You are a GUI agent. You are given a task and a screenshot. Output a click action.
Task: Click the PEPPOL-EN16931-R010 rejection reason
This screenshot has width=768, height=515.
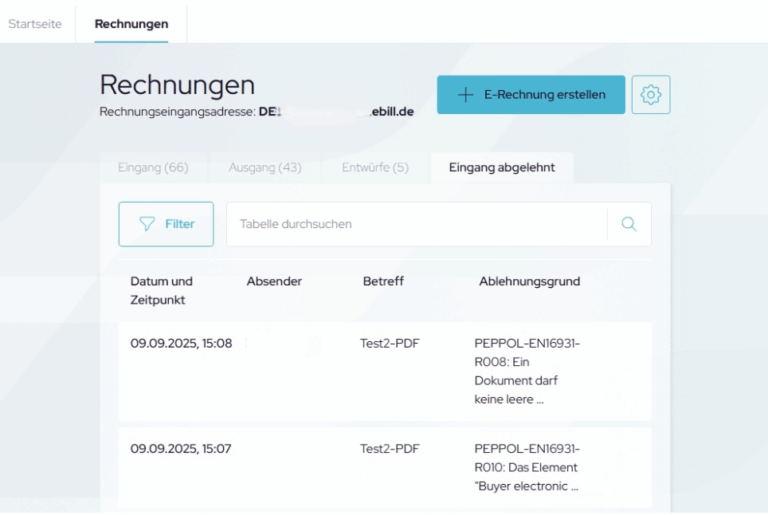[526, 467]
